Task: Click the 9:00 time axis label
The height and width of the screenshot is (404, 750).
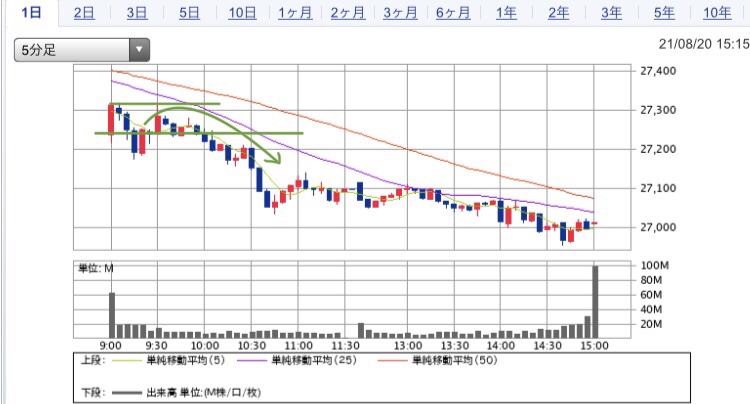Action: [110, 346]
